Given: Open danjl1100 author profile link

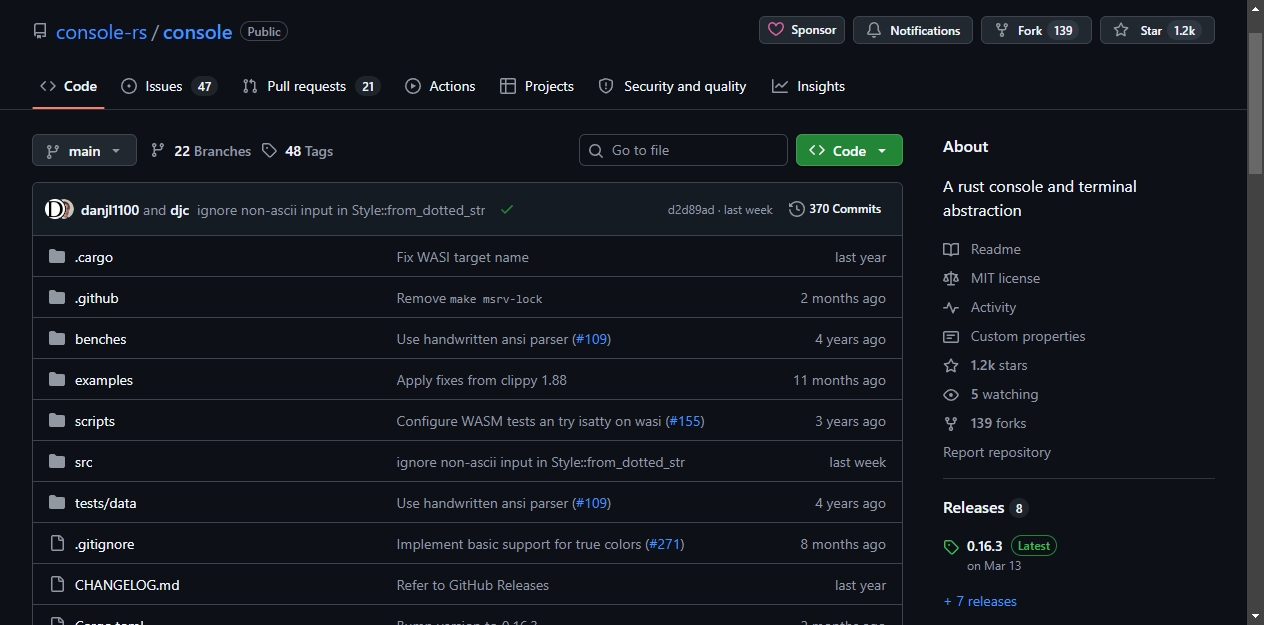Looking at the screenshot, I should pos(110,210).
